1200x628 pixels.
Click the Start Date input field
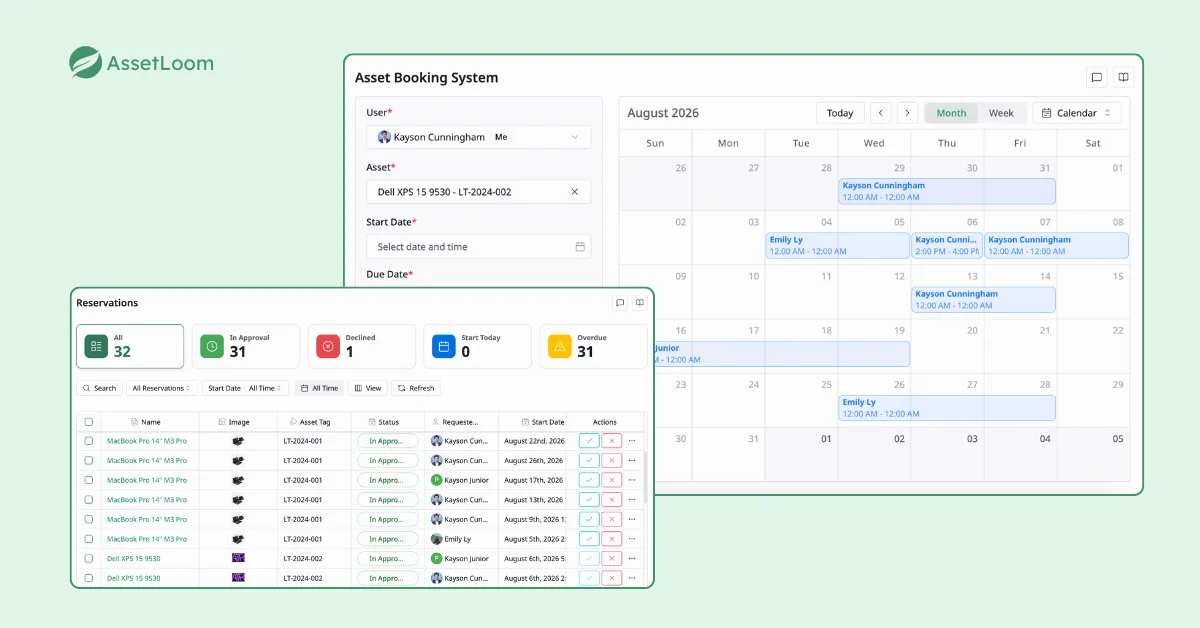click(479, 247)
